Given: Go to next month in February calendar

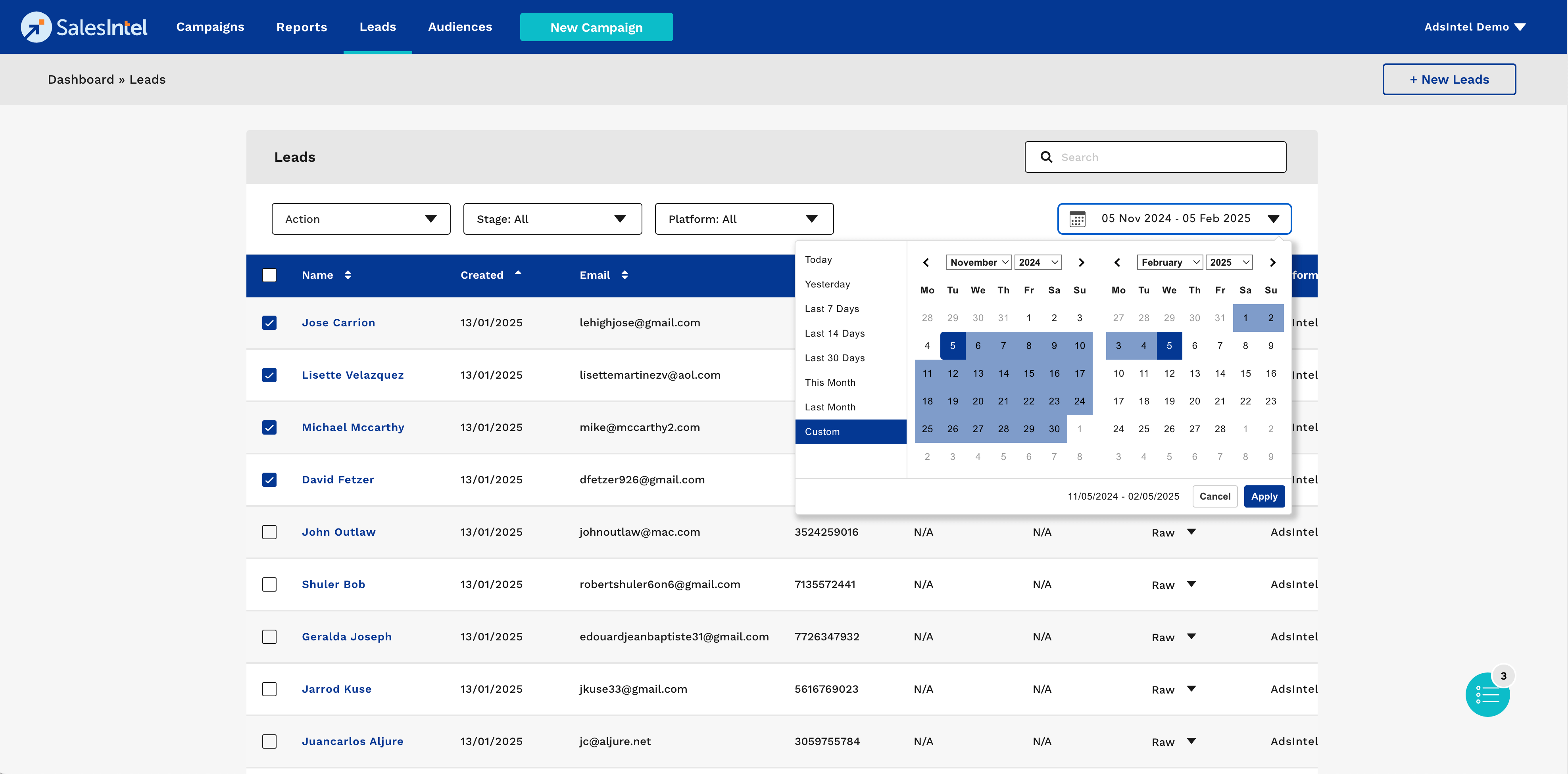Looking at the screenshot, I should tap(1272, 262).
